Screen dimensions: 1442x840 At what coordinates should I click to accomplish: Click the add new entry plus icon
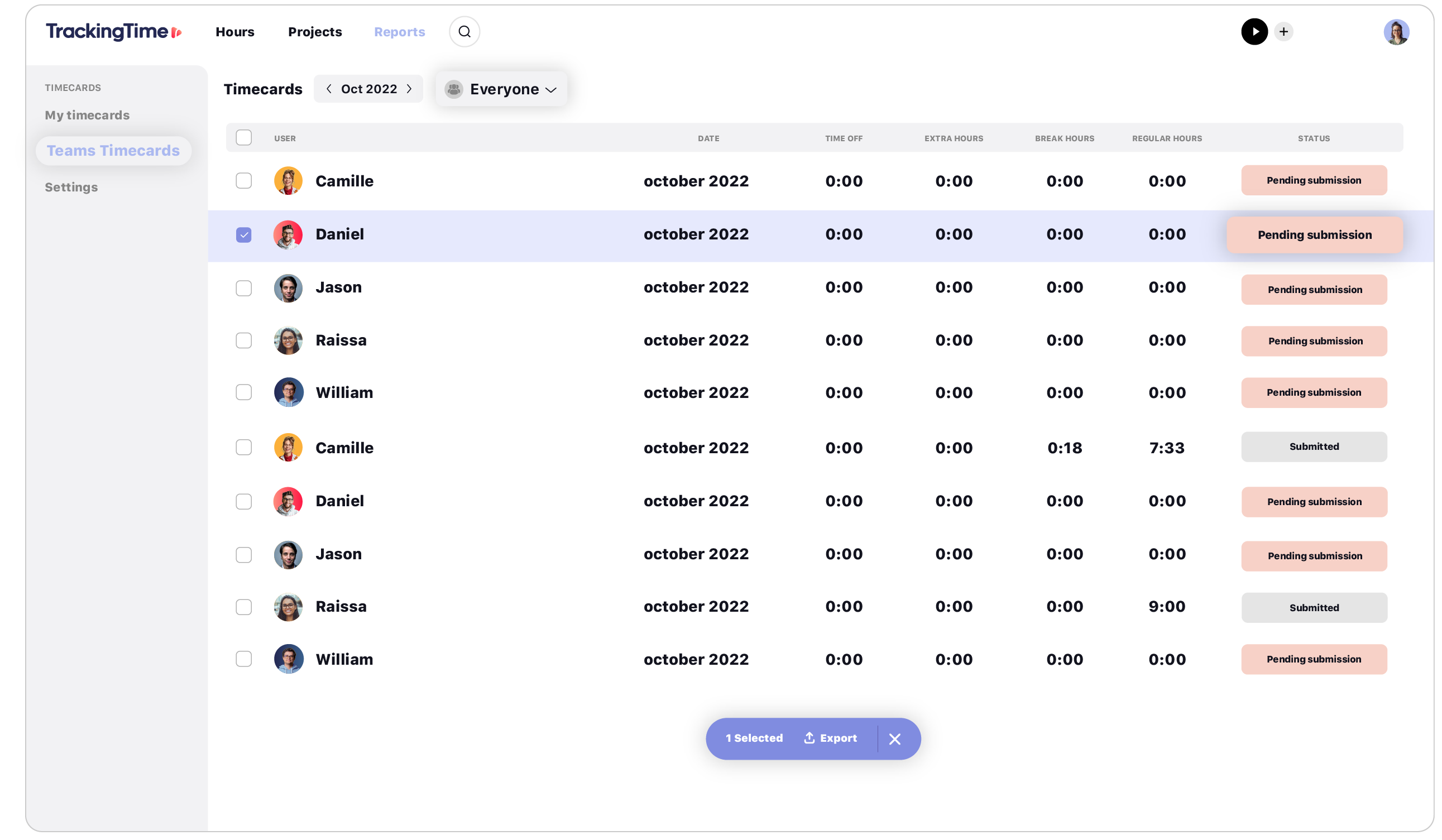(1283, 31)
